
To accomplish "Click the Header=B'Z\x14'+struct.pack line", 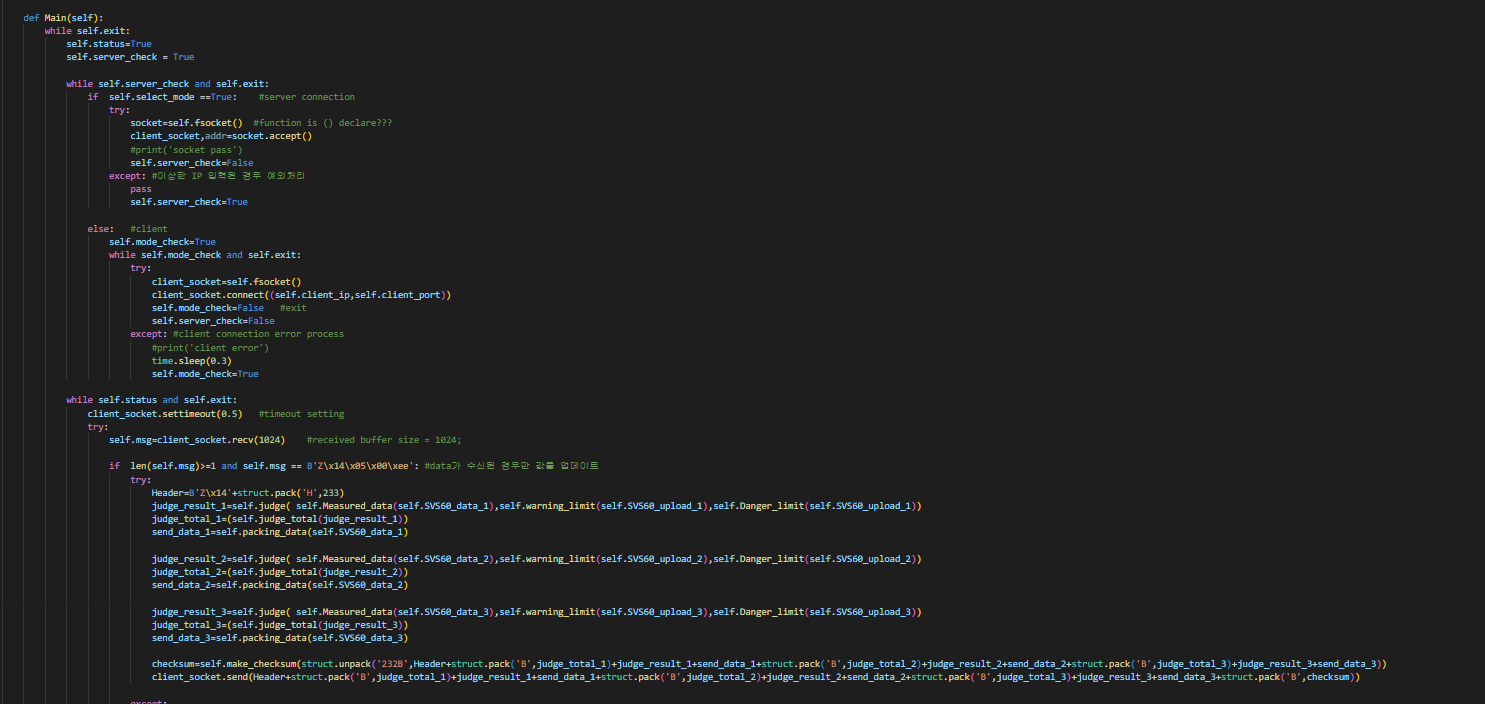I will (248, 493).
